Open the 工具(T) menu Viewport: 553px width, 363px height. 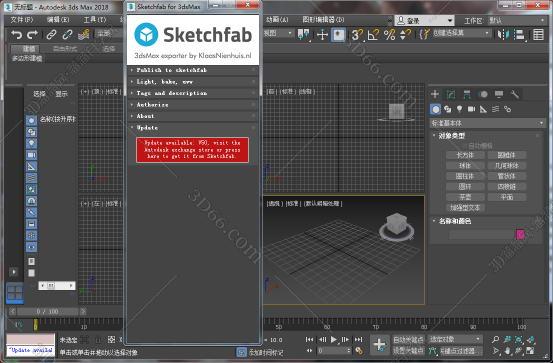pyautogui.click(x=95, y=19)
